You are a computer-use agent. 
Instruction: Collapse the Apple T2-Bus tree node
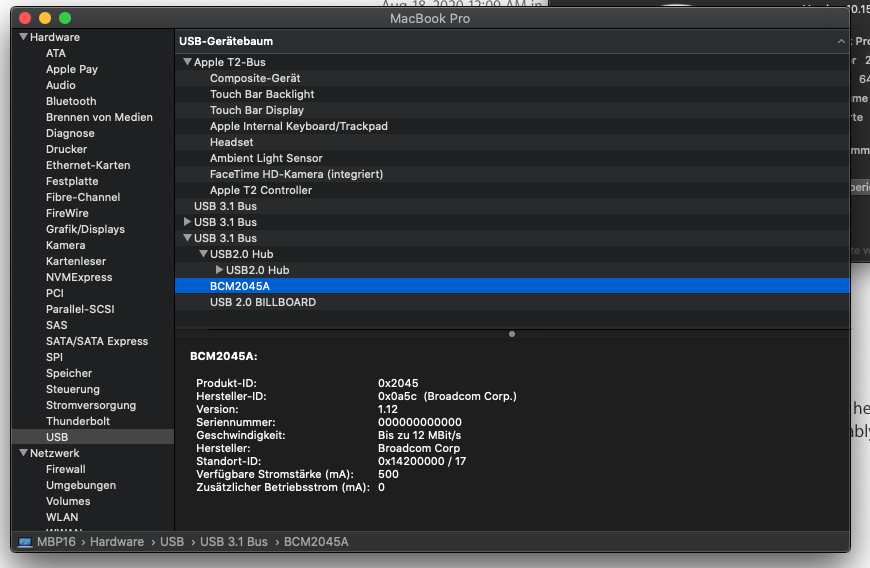[187, 62]
